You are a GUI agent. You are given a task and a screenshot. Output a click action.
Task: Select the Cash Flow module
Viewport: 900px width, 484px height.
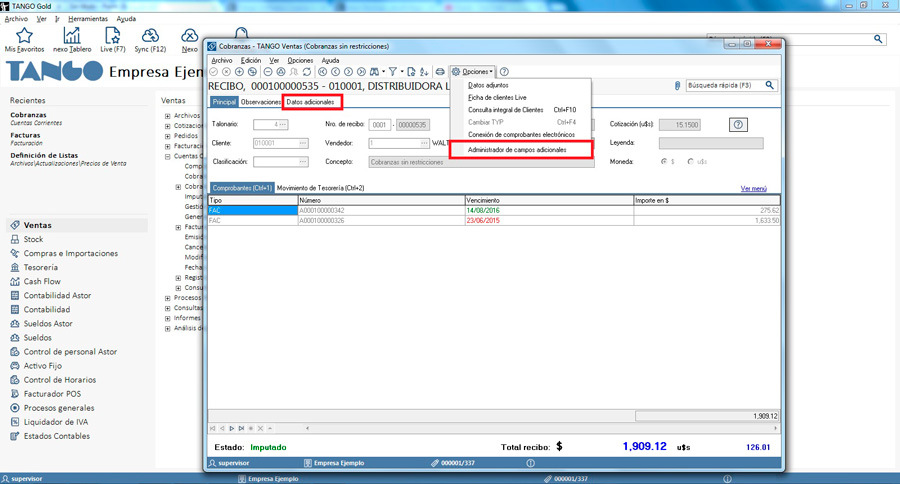[41, 281]
